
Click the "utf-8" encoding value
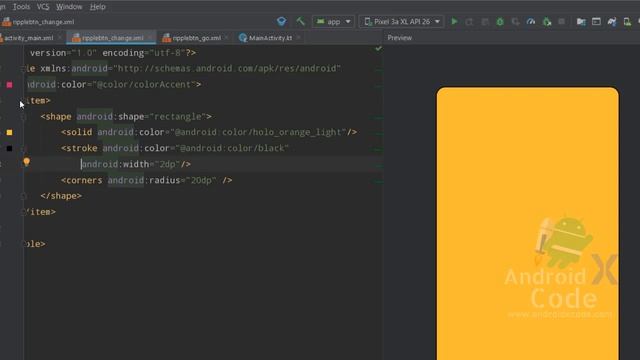tap(167, 53)
